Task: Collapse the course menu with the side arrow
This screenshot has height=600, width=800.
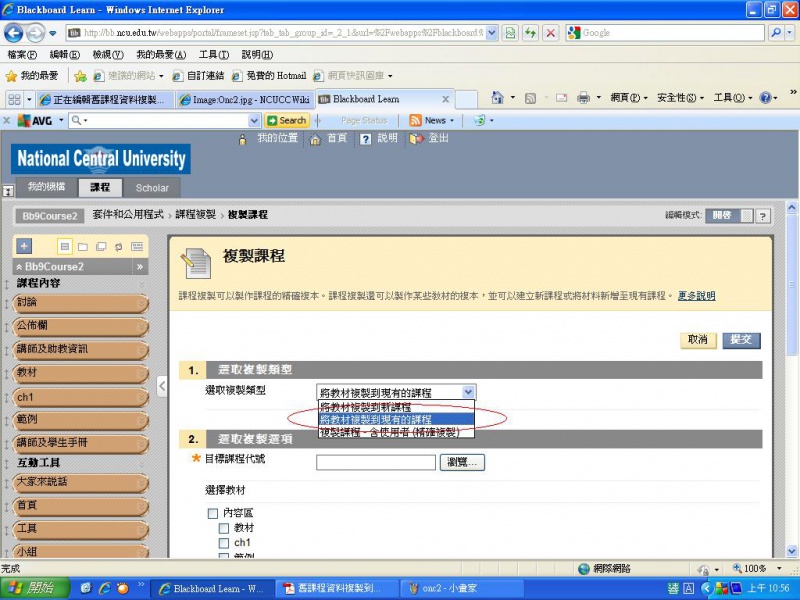Action: [162, 385]
